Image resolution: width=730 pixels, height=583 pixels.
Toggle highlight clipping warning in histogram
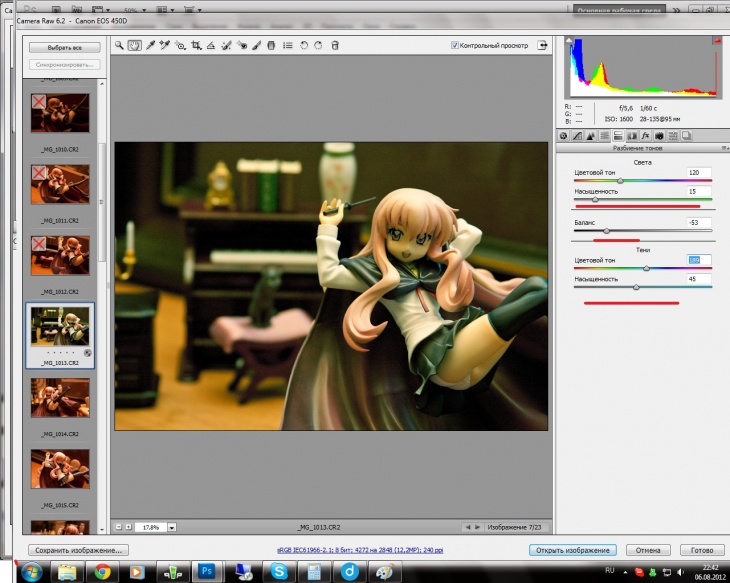click(717, 41)
